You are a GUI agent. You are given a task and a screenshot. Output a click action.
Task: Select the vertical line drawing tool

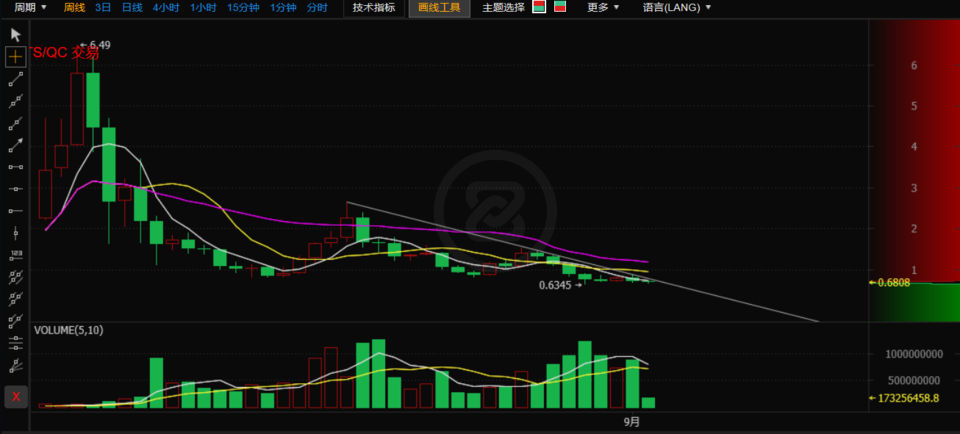[x=16, y=232]
